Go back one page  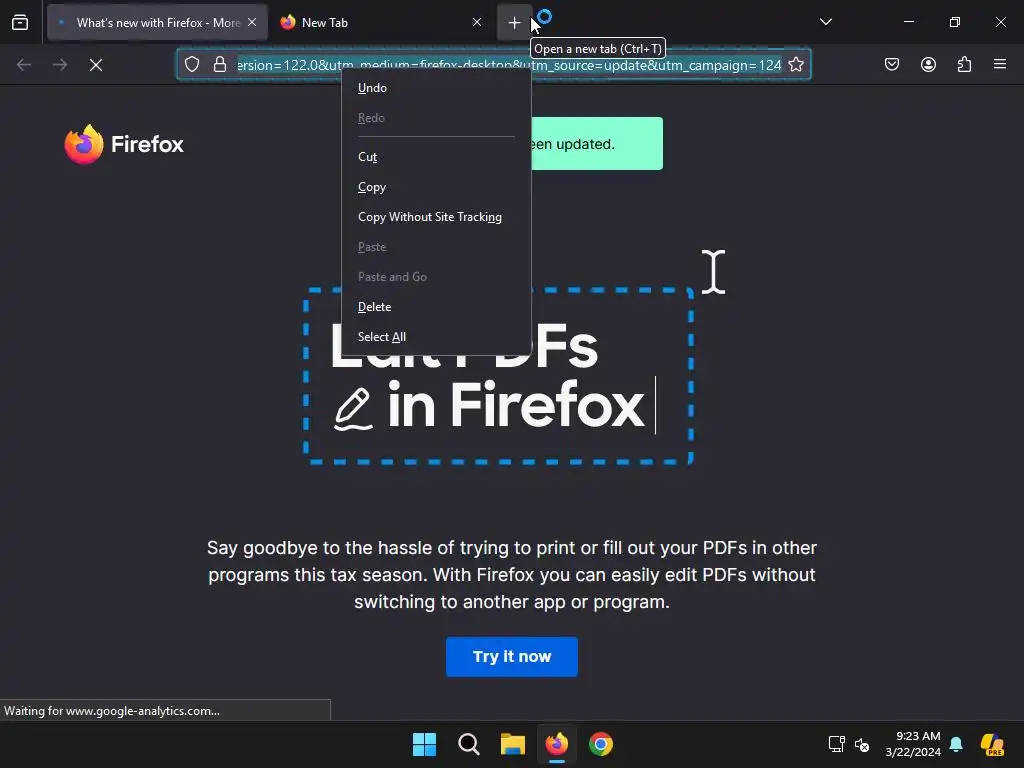pos(24,65)
